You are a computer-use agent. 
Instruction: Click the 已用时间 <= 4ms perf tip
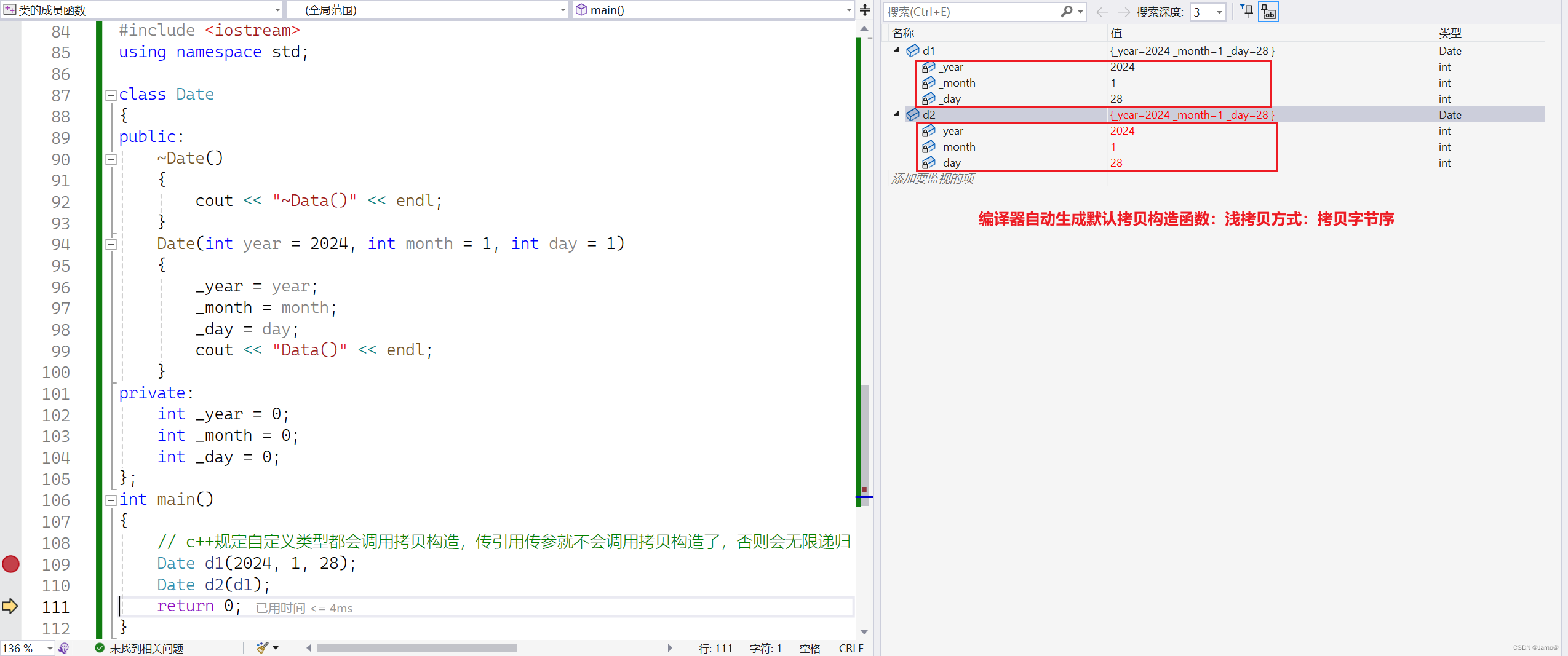304,608
